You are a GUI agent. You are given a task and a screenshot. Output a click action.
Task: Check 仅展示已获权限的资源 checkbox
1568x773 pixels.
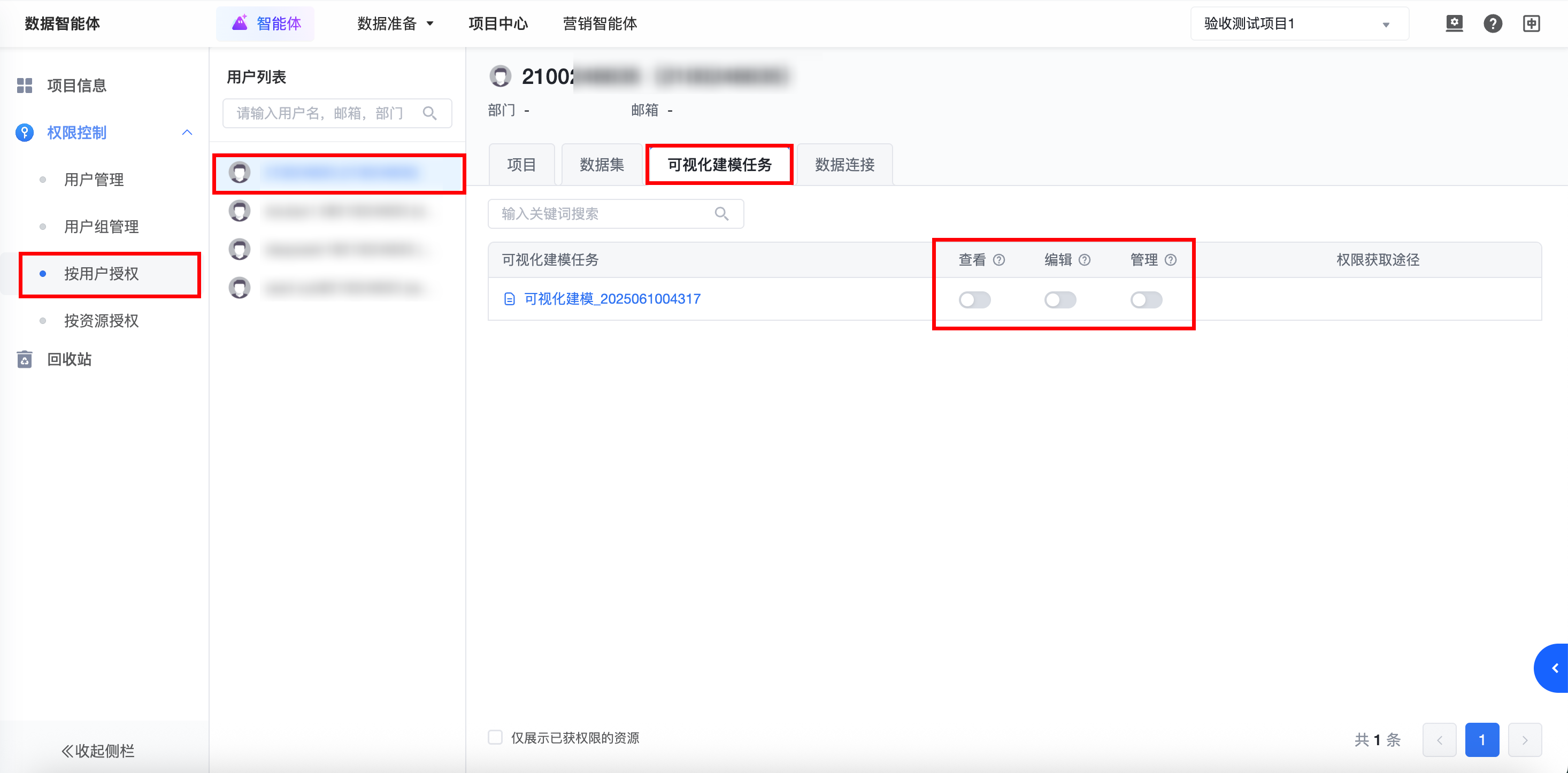click(x=495, y=738)
